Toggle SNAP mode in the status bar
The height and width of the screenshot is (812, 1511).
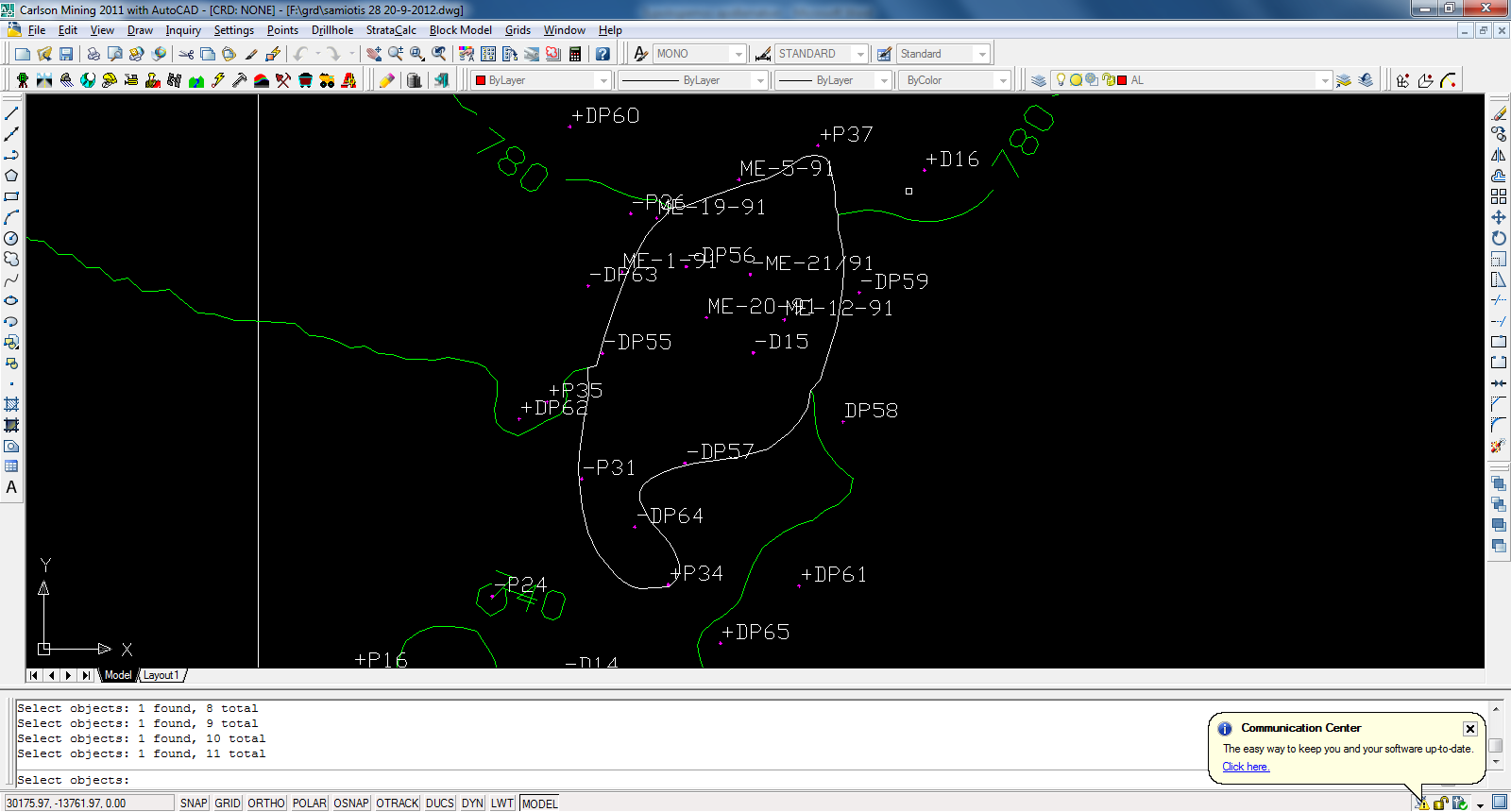click(x=194, y=804)
